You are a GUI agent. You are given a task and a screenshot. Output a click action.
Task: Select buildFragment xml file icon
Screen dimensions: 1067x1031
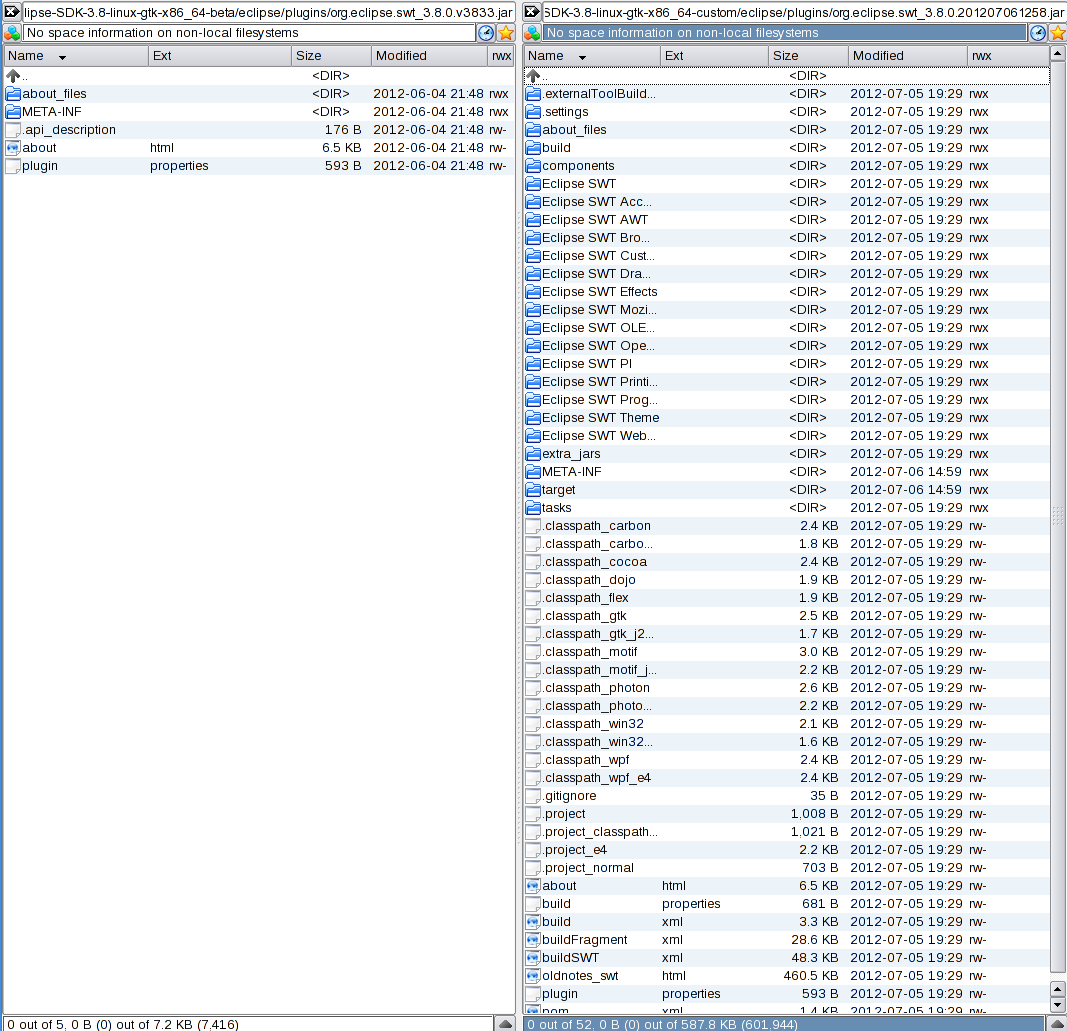tap(534, 940)
